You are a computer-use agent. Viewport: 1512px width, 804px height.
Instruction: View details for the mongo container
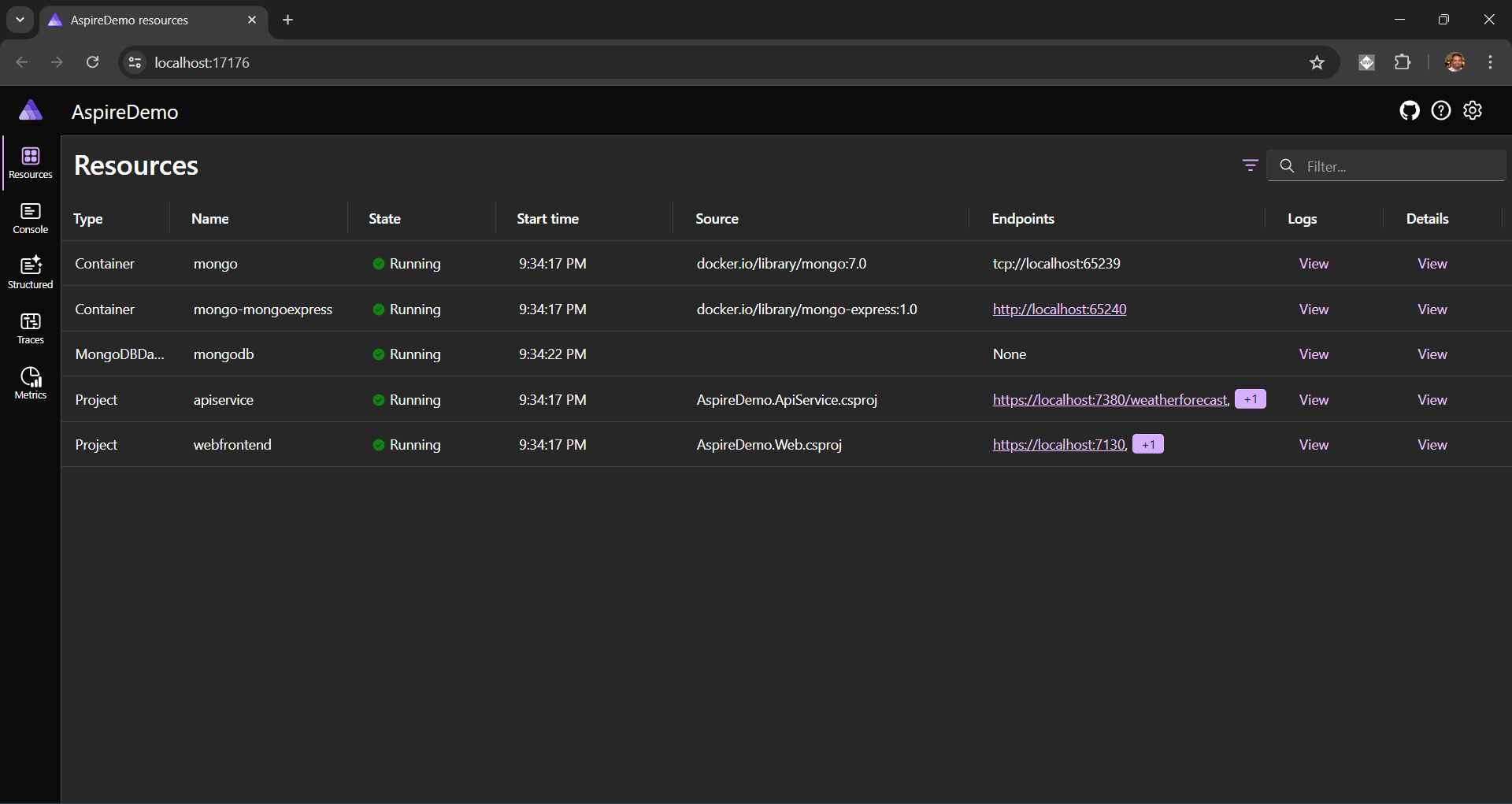tap(1432, 264)
